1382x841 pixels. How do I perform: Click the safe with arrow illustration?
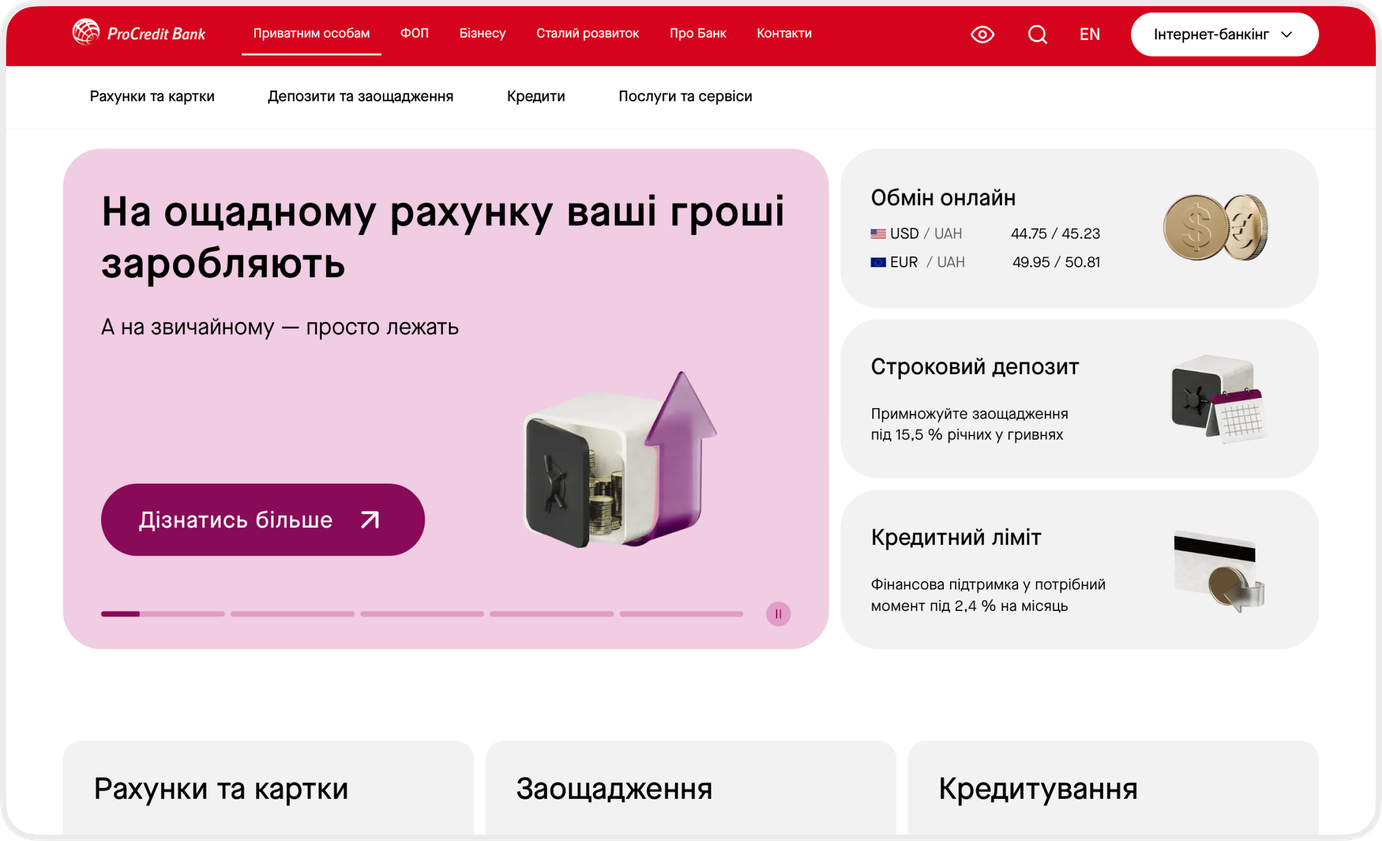[620, 459]
